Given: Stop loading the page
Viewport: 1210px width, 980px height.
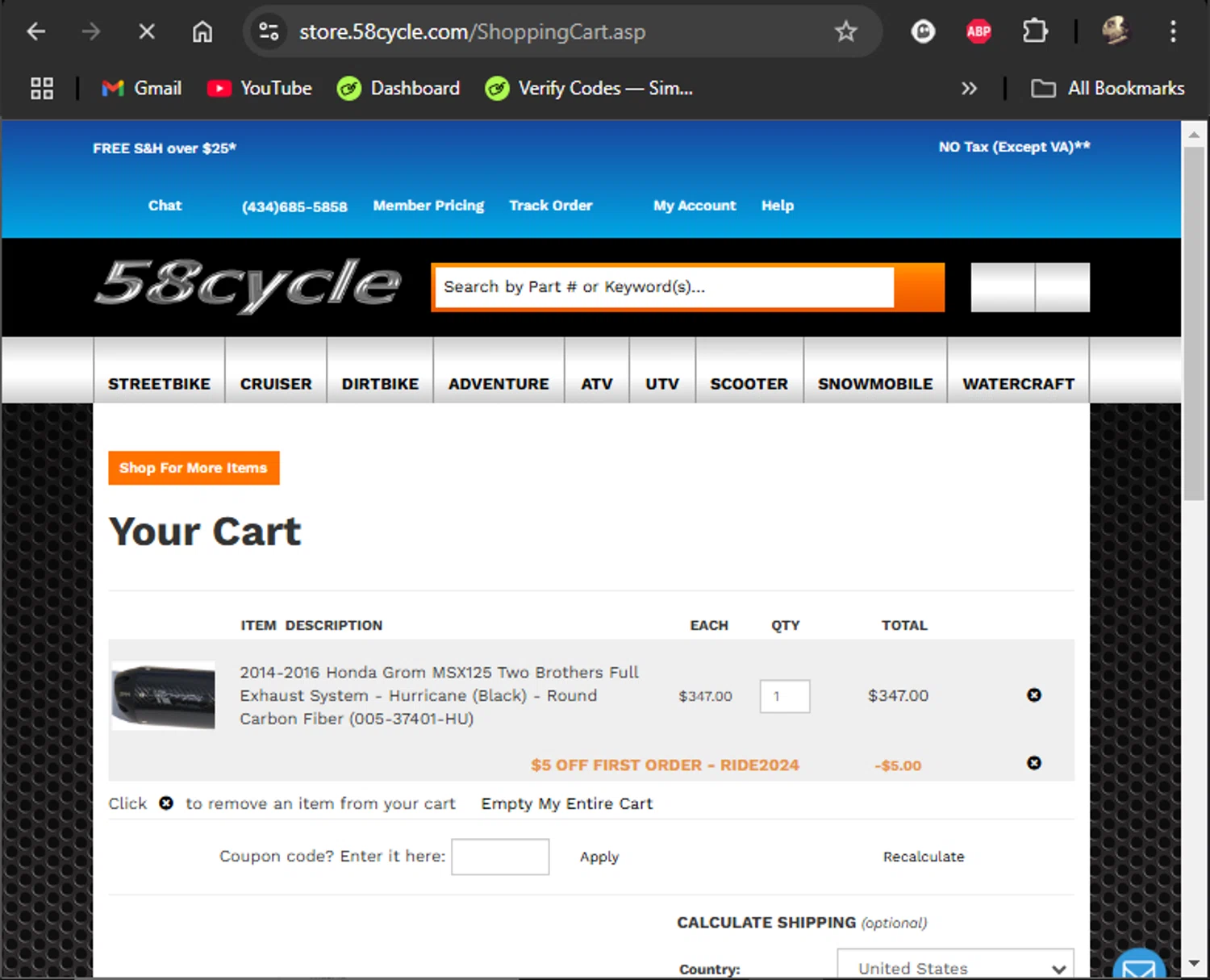Looking at the screenshot, I should [146, 31].
